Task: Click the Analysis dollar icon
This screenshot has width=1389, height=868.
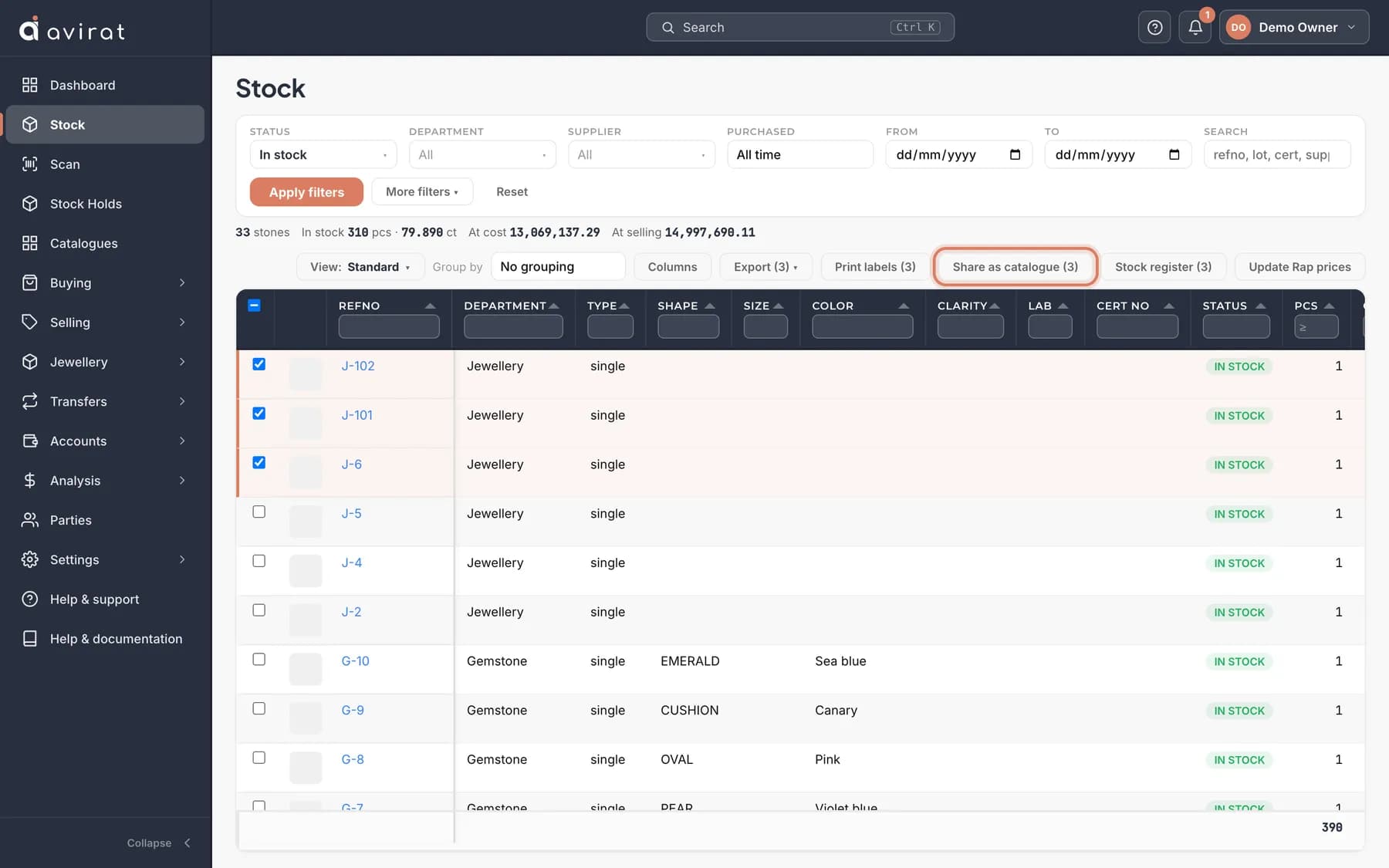Action: (x=29, y=480)
